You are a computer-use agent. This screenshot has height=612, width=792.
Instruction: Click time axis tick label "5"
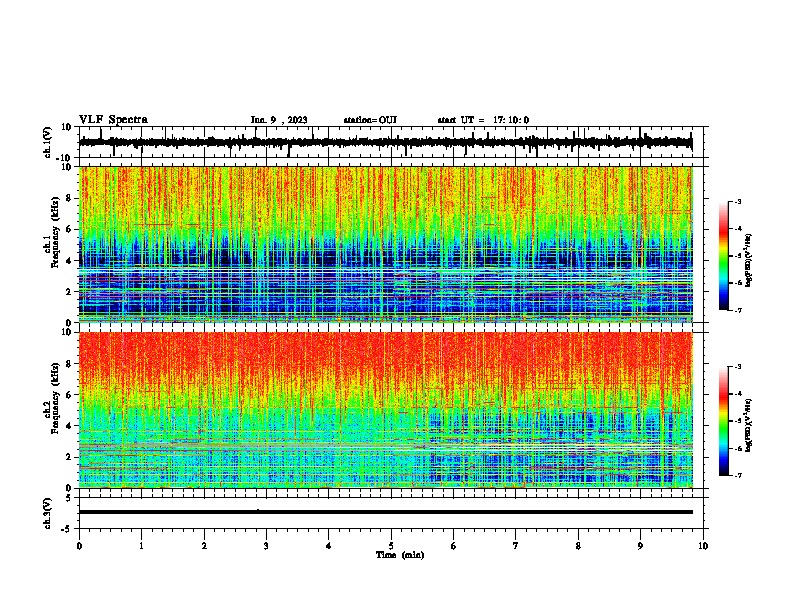391,546
